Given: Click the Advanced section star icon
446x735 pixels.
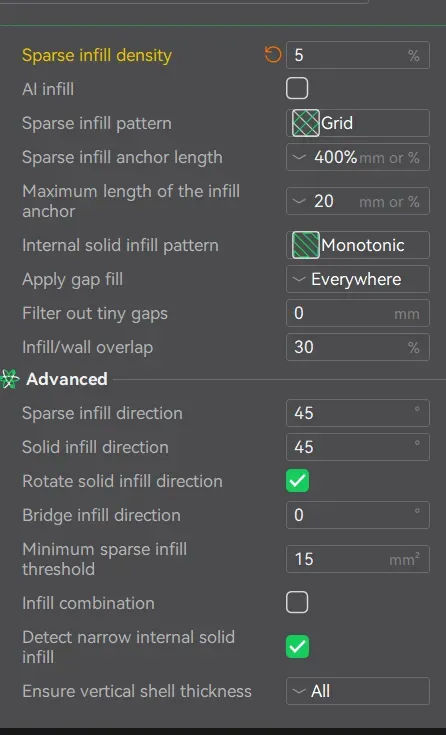Looking at the screenshot, I should tap(9, 379).
